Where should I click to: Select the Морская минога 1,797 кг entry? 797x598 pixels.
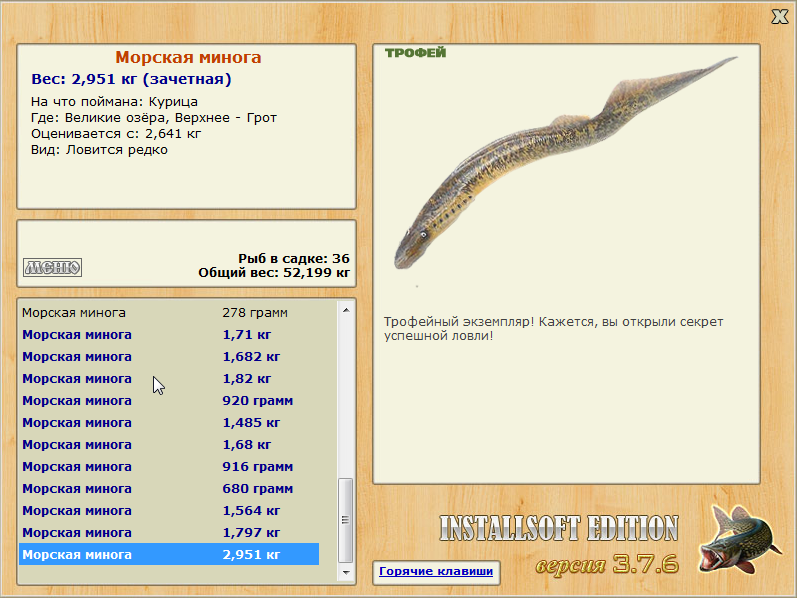click(169, 532)
